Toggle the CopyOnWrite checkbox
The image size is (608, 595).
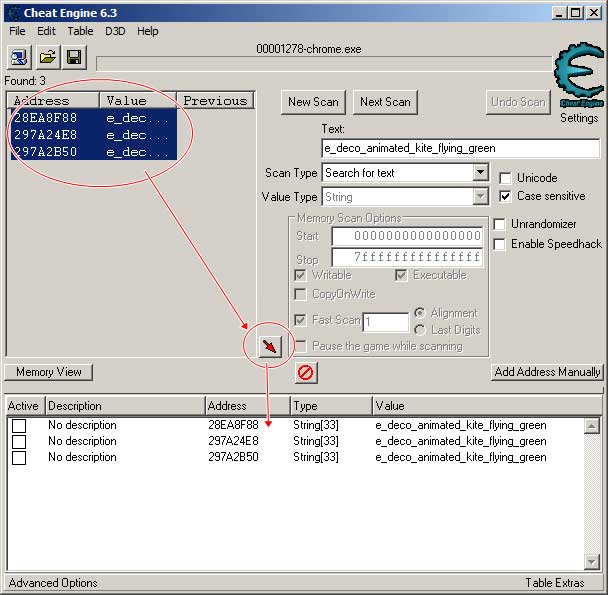[300, 294]
